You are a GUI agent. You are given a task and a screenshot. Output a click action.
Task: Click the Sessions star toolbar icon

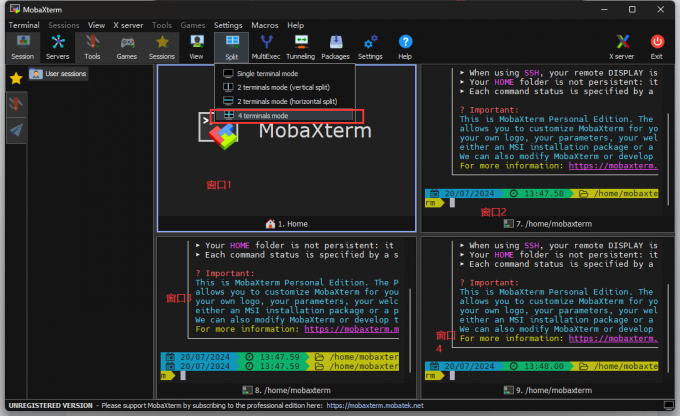(162, 47)
